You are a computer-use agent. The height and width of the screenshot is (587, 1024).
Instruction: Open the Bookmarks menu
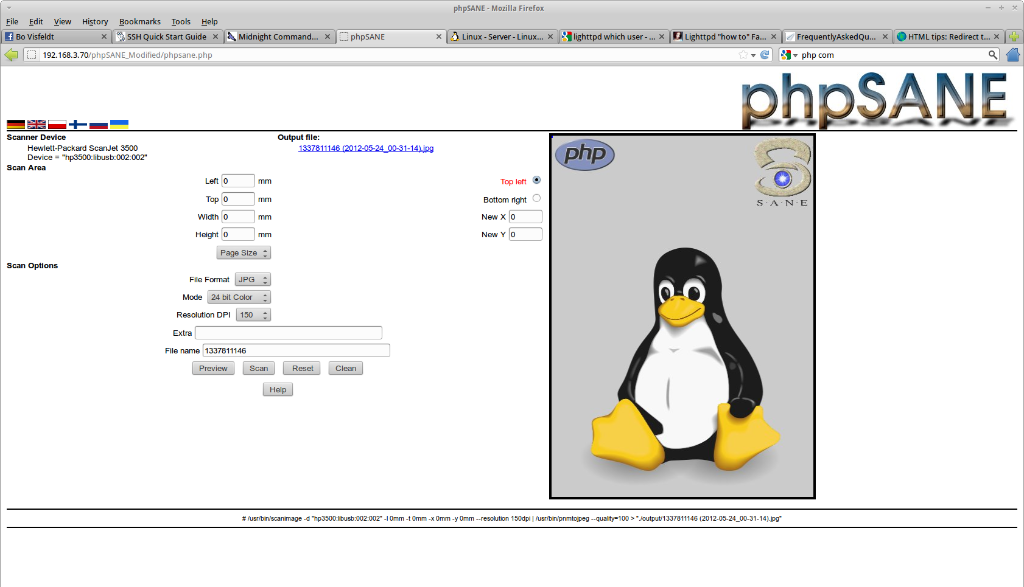(140, 22)
